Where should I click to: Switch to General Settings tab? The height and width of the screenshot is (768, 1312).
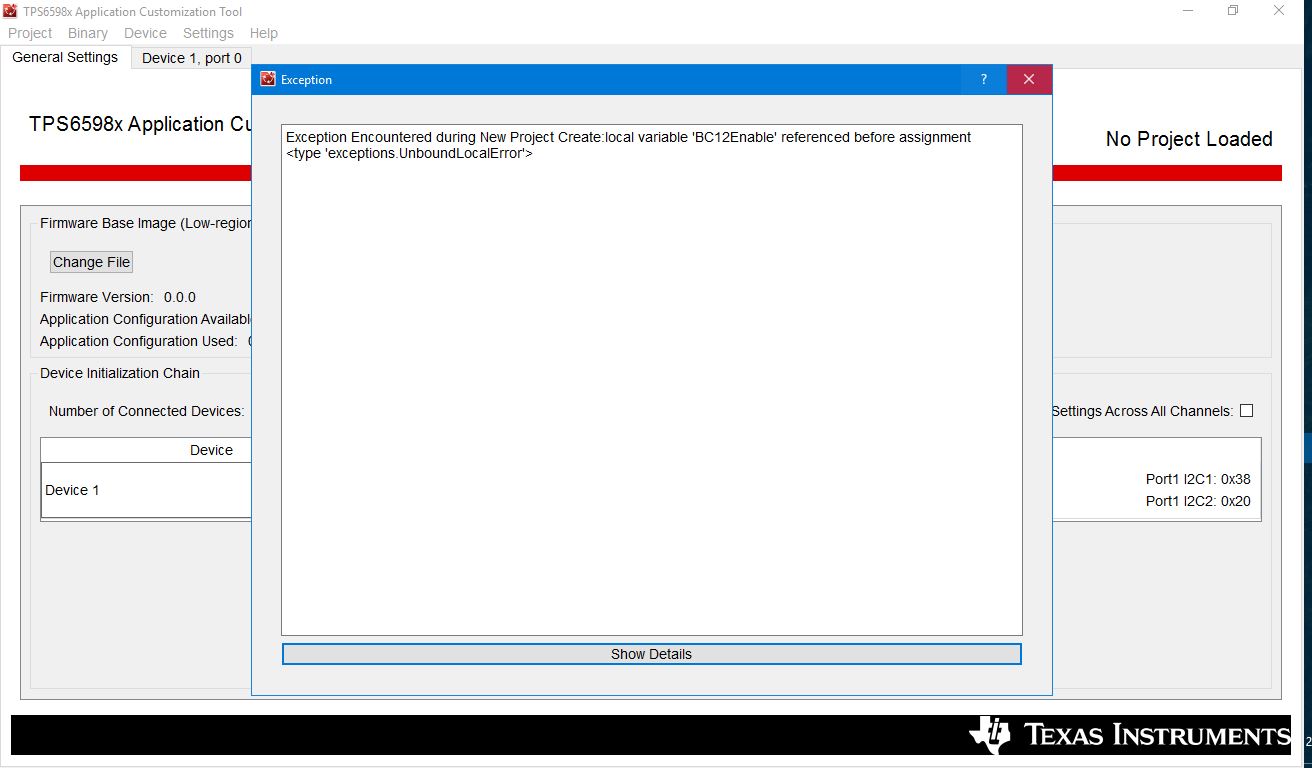pos(65,57)
